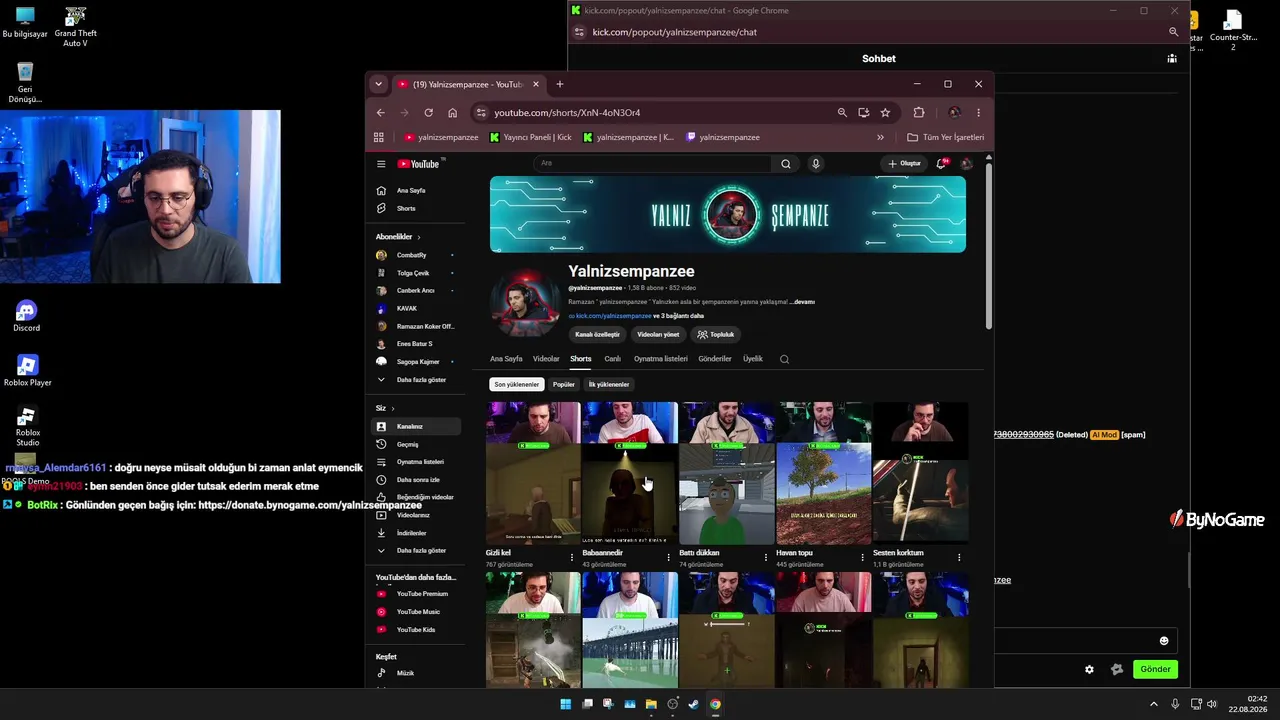Click the Videoları yönet button
The width and height of the screenshot is (1280, 720).
pos(658,335)
